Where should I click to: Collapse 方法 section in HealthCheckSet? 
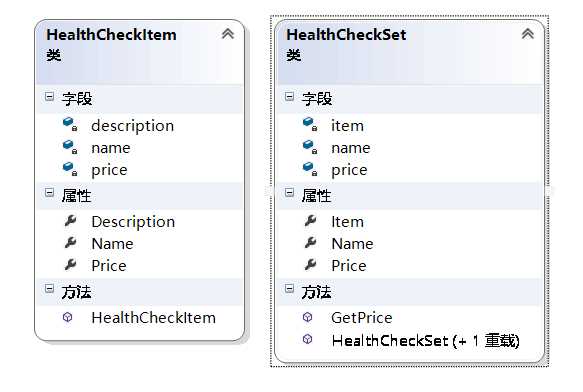click(289, 289)
